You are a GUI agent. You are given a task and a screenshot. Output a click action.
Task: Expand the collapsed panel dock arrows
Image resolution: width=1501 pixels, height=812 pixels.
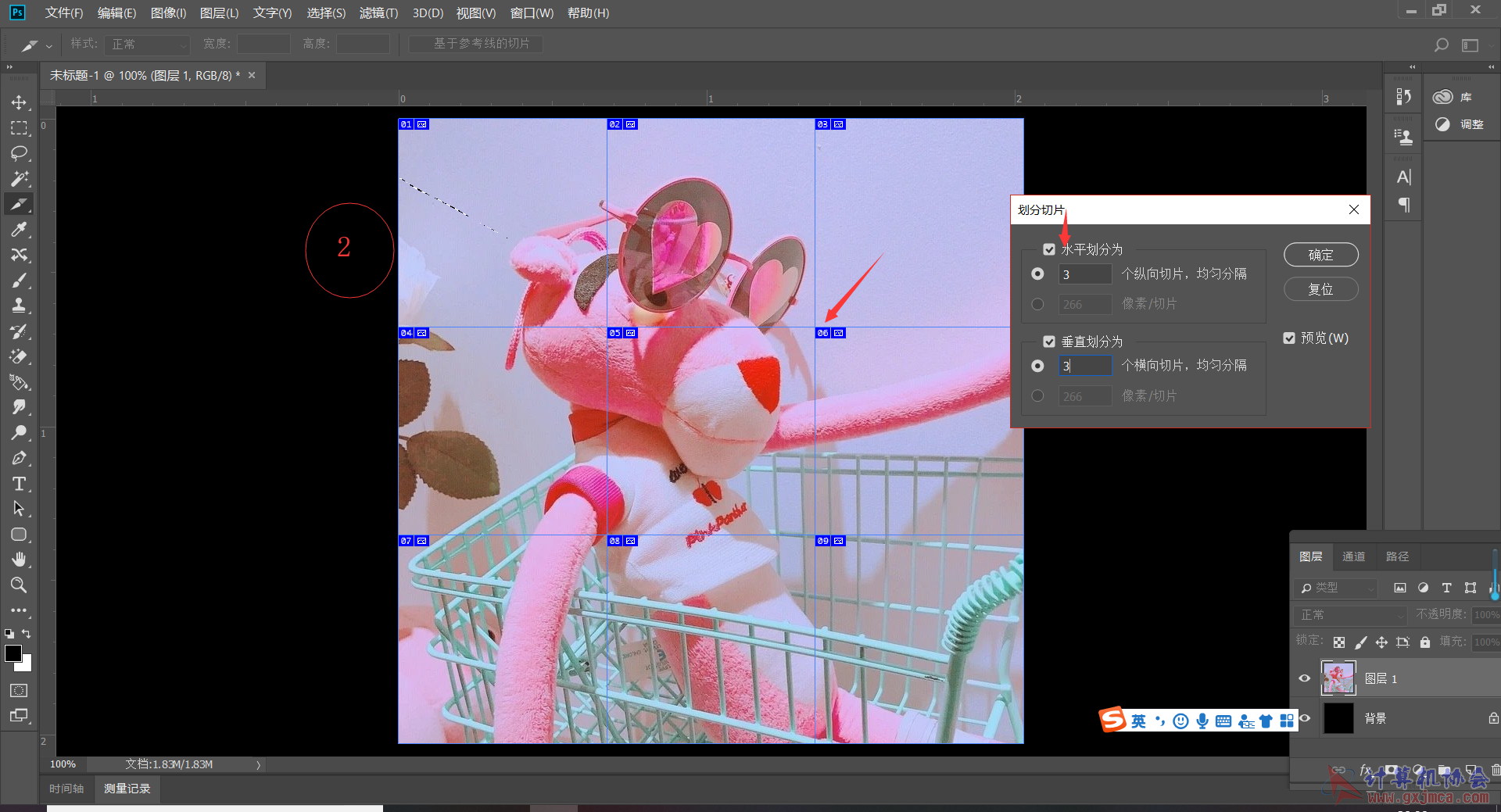click(1413, 67)
